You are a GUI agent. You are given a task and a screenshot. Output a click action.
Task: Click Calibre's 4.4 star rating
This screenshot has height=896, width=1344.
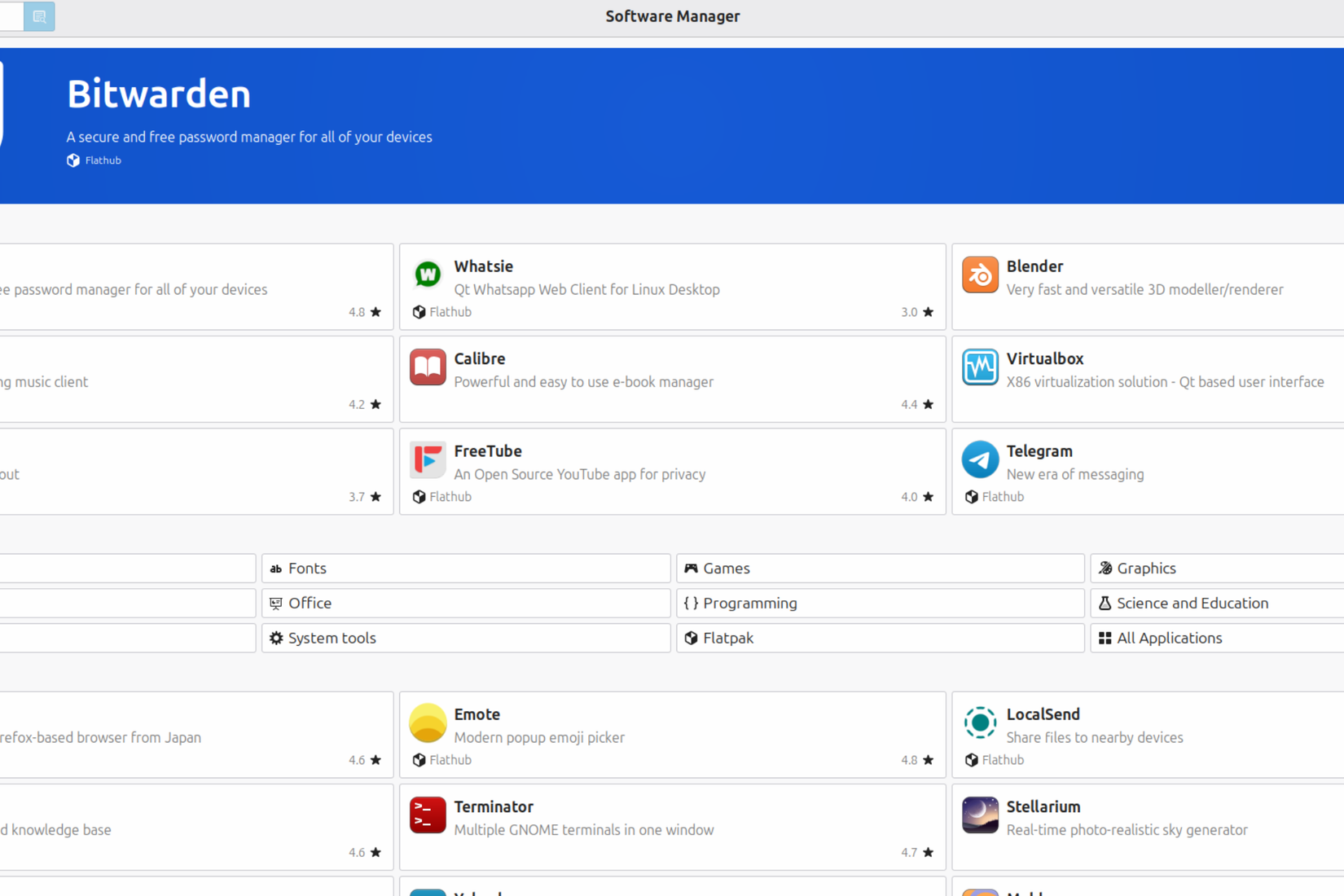pos(917,405)
